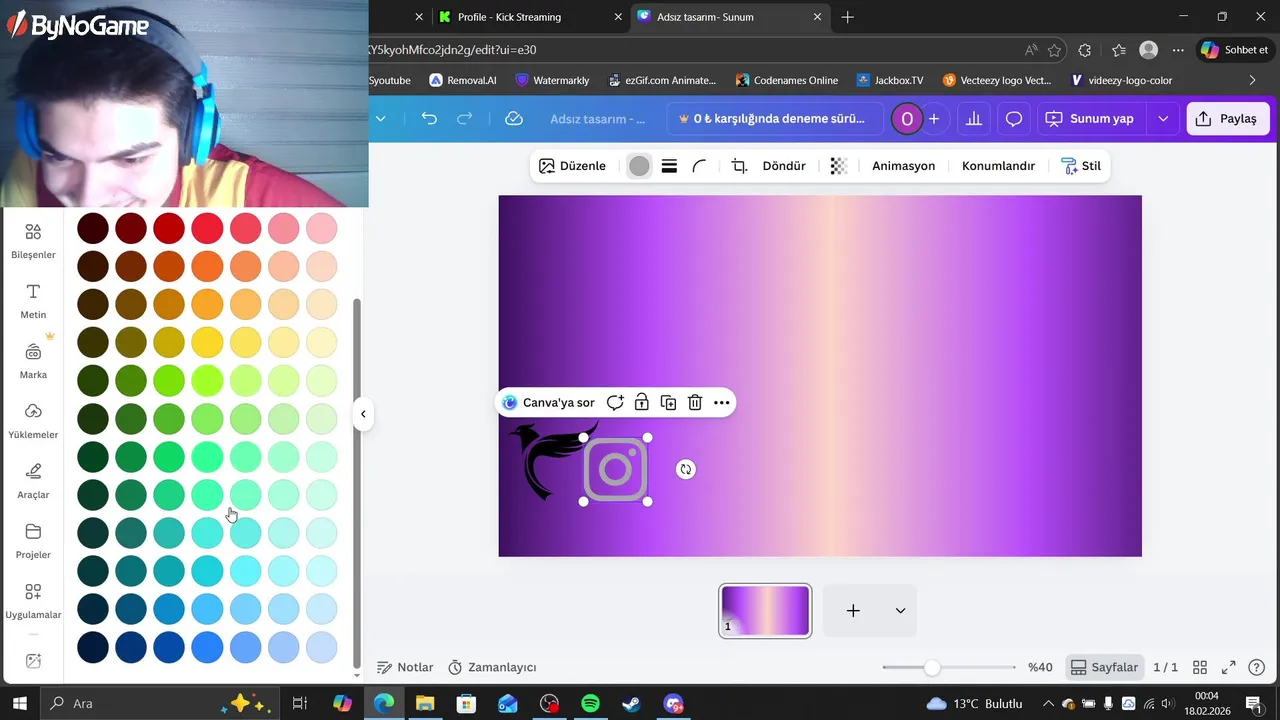This screenshot has width=1280, height=720.
Task: Open the comments speech bubble icon
Action: (1013, 118)
